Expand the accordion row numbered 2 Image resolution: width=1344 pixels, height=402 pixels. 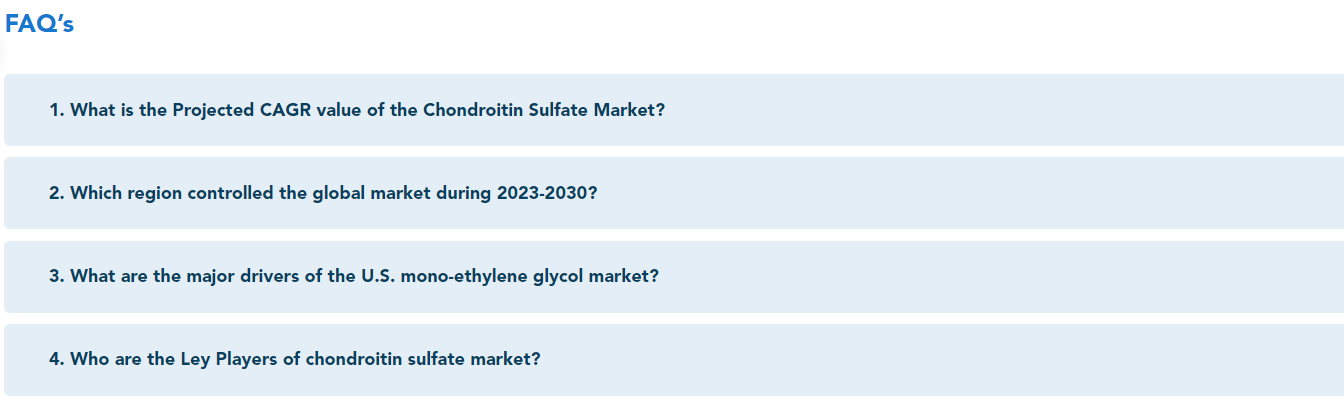click(674, 193)
